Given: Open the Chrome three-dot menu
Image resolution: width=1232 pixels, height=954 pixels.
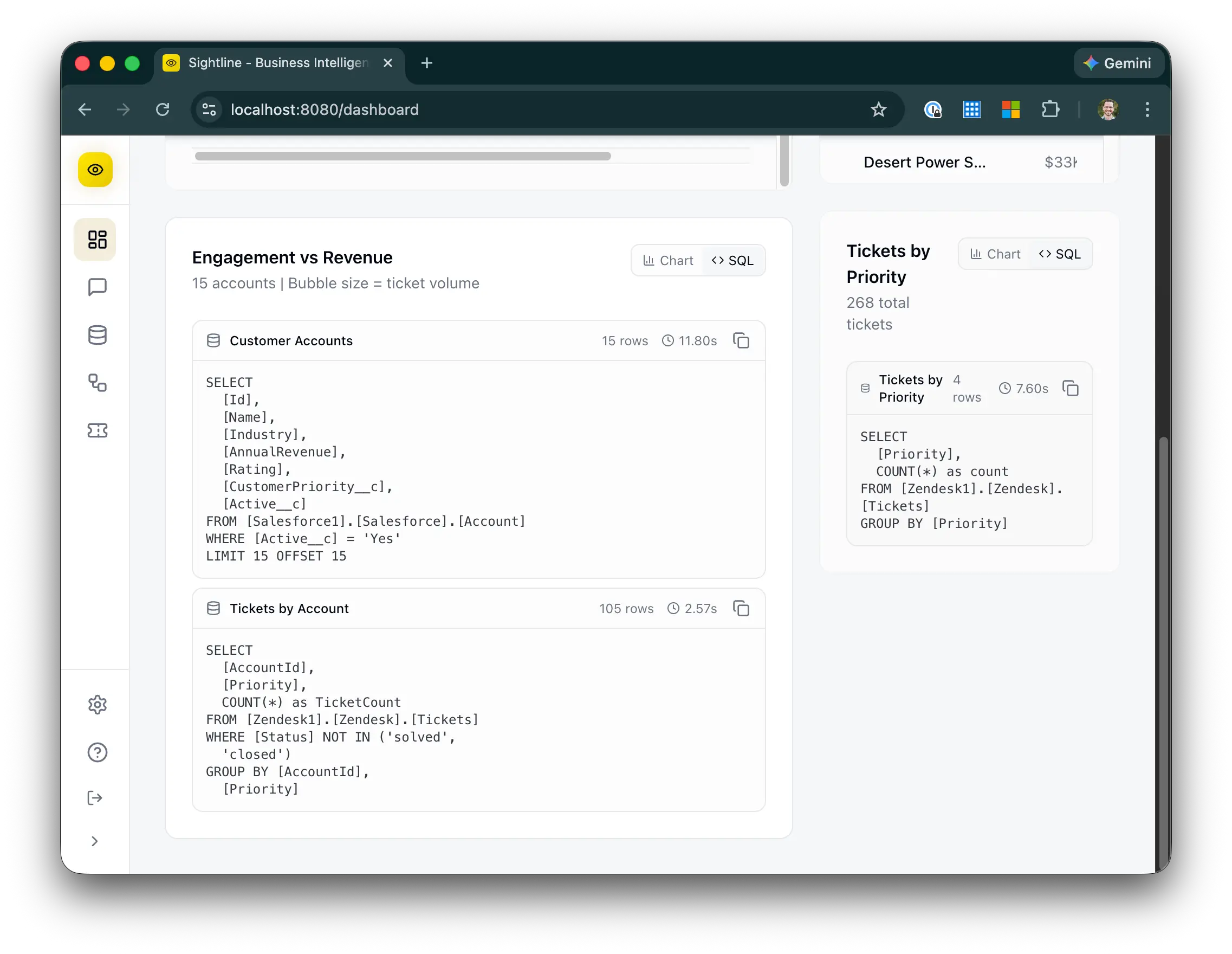Looking at the screenshot, I should point(1147,109).
